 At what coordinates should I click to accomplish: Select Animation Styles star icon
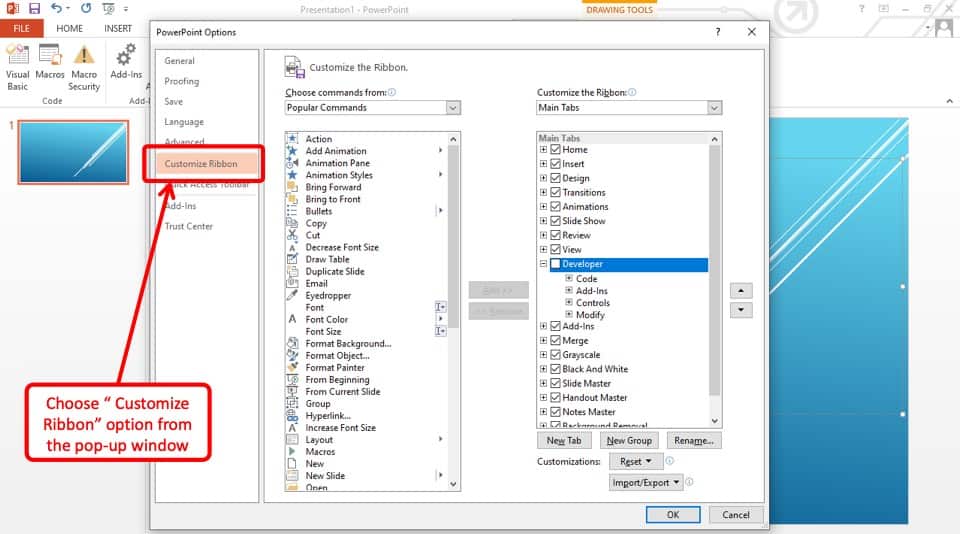coord(292,175)
